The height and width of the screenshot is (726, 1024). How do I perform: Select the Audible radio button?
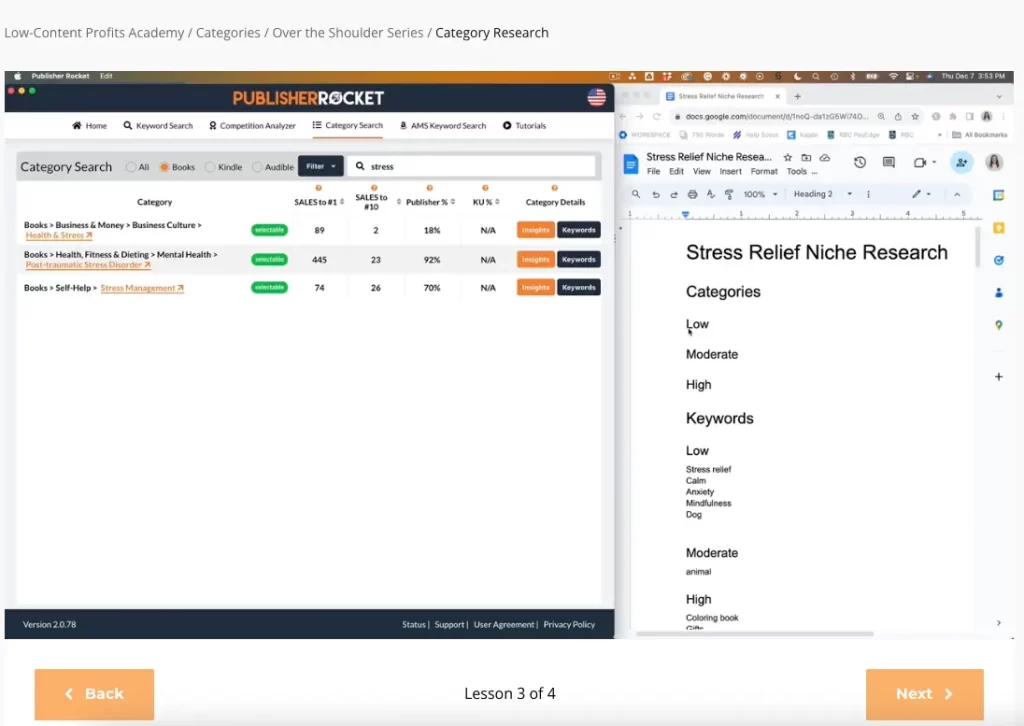coord(257,167)
